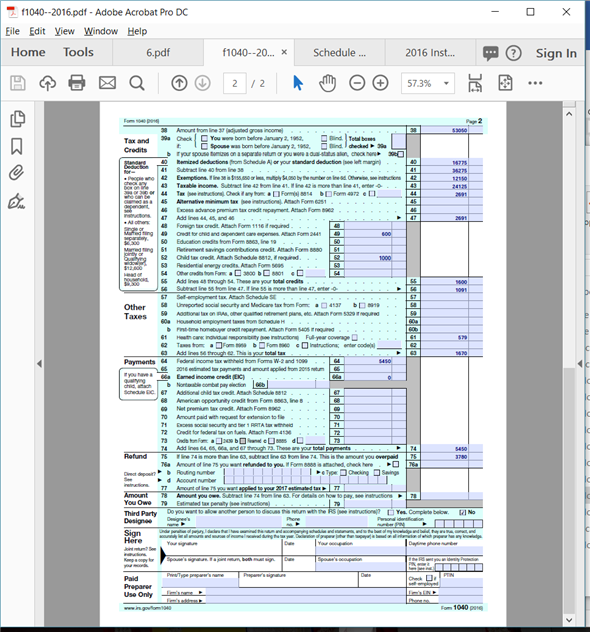The height and width of the screenshot is (632, 590).
Task: Click the Save file floppy icon
Action: pos(17,83)
